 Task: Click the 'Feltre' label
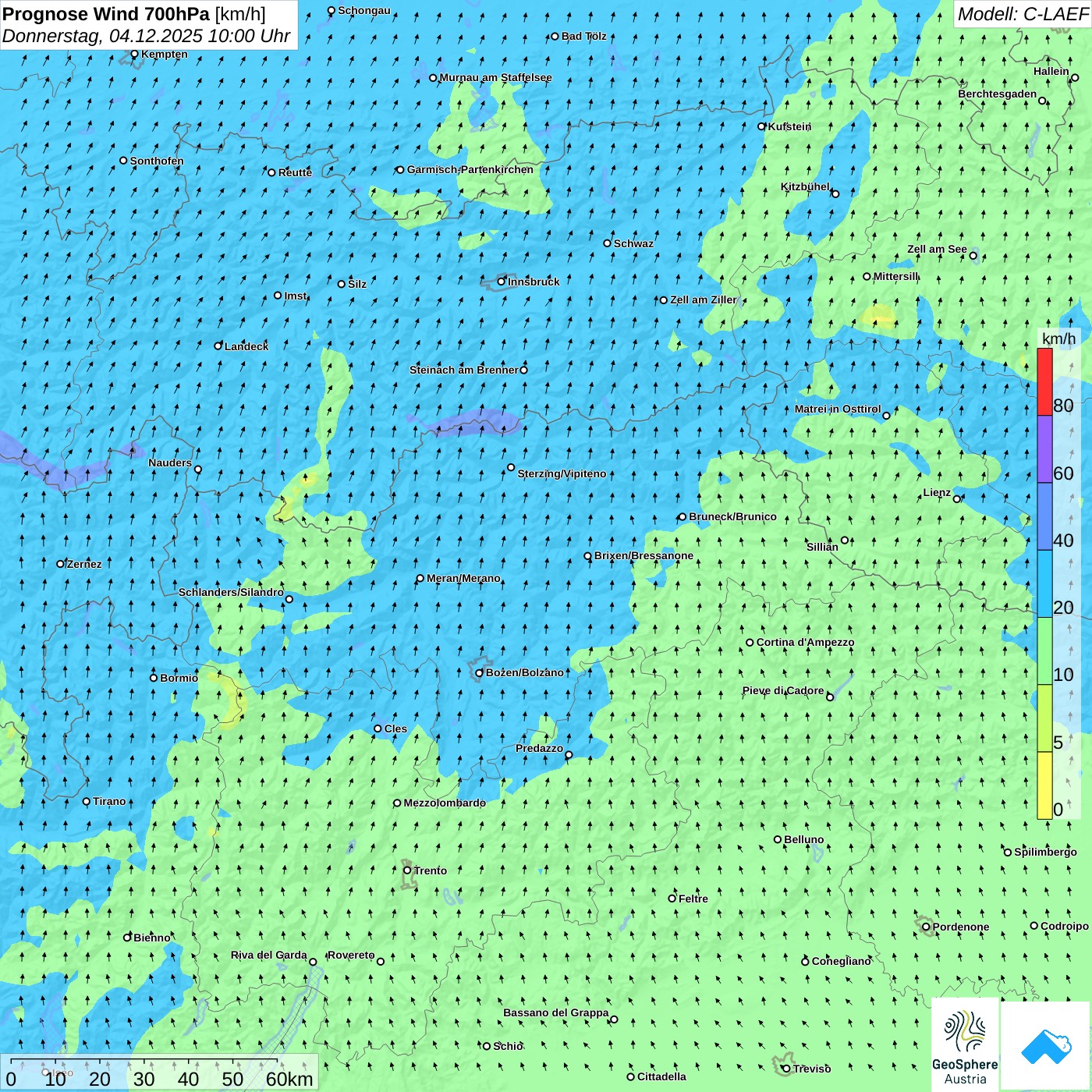point(693,899)
